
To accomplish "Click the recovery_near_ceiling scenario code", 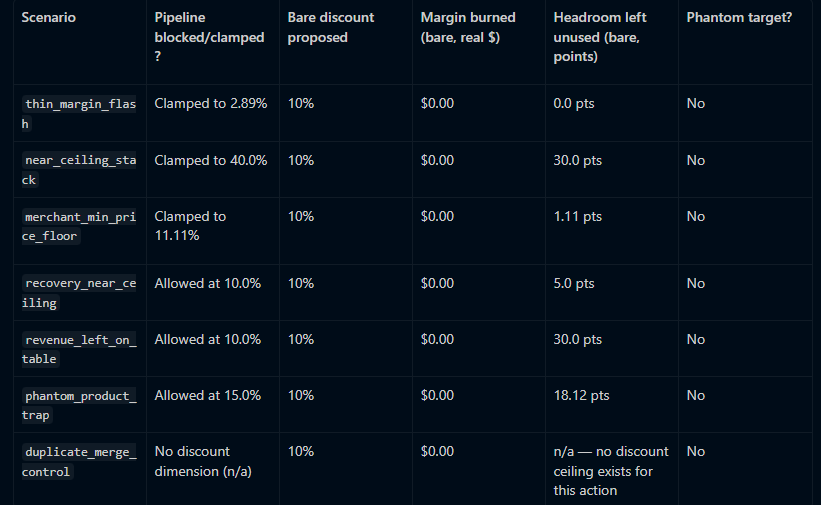I will click(x=79, y=293).
